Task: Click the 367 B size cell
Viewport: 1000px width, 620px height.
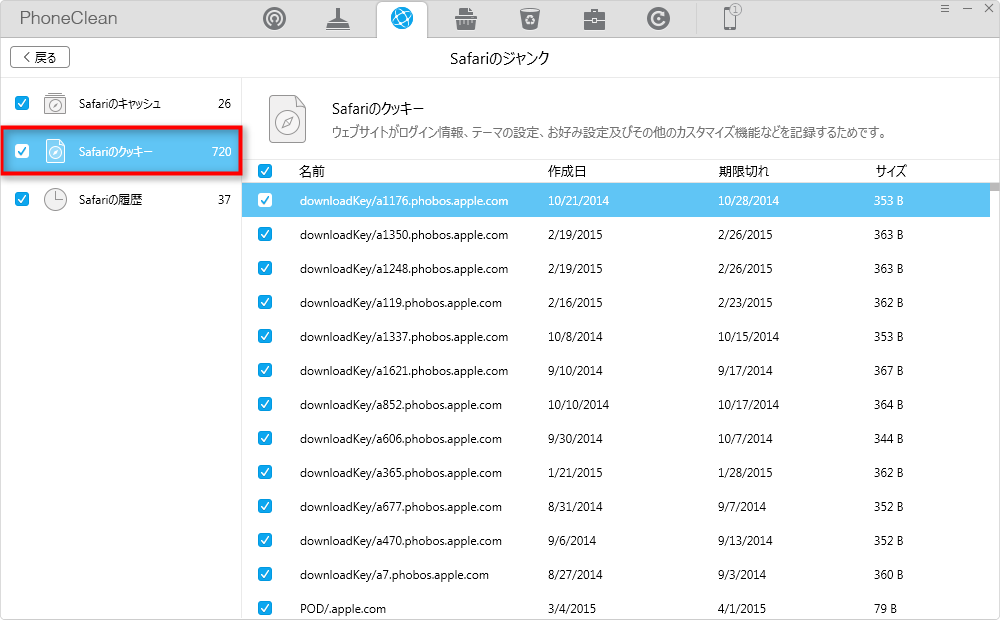Action: click(888, 371)
